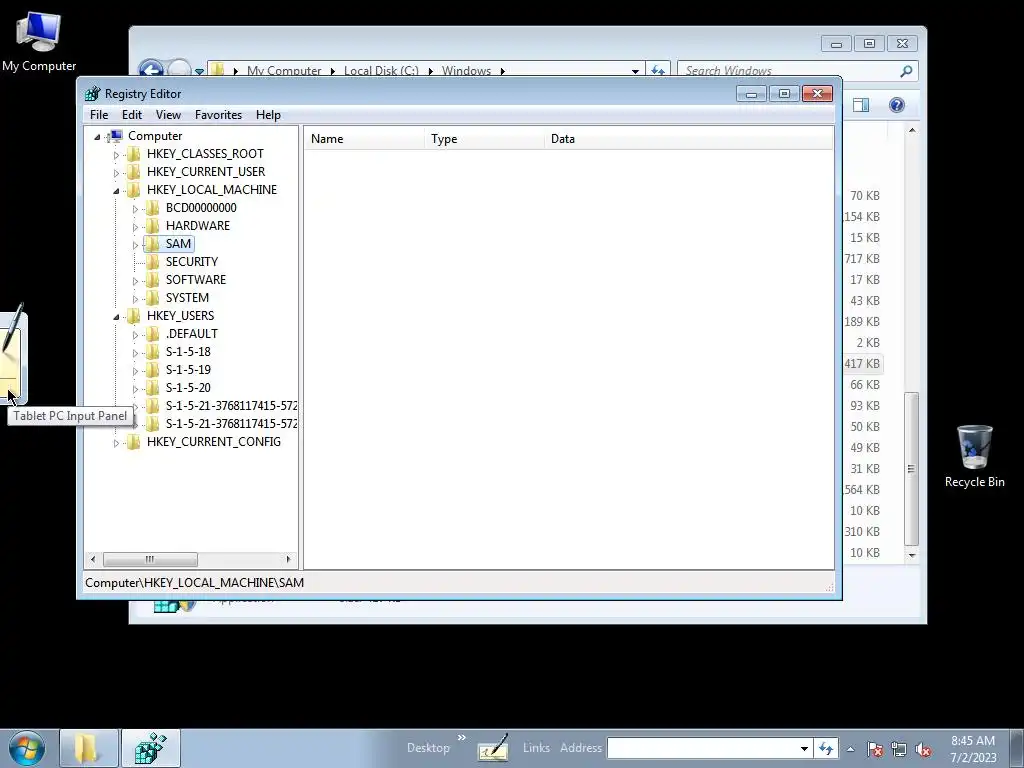Image resolution: width=1024 pixels, height=768 pixels.
Task: Click the Type column header
Action: (484, 139)
